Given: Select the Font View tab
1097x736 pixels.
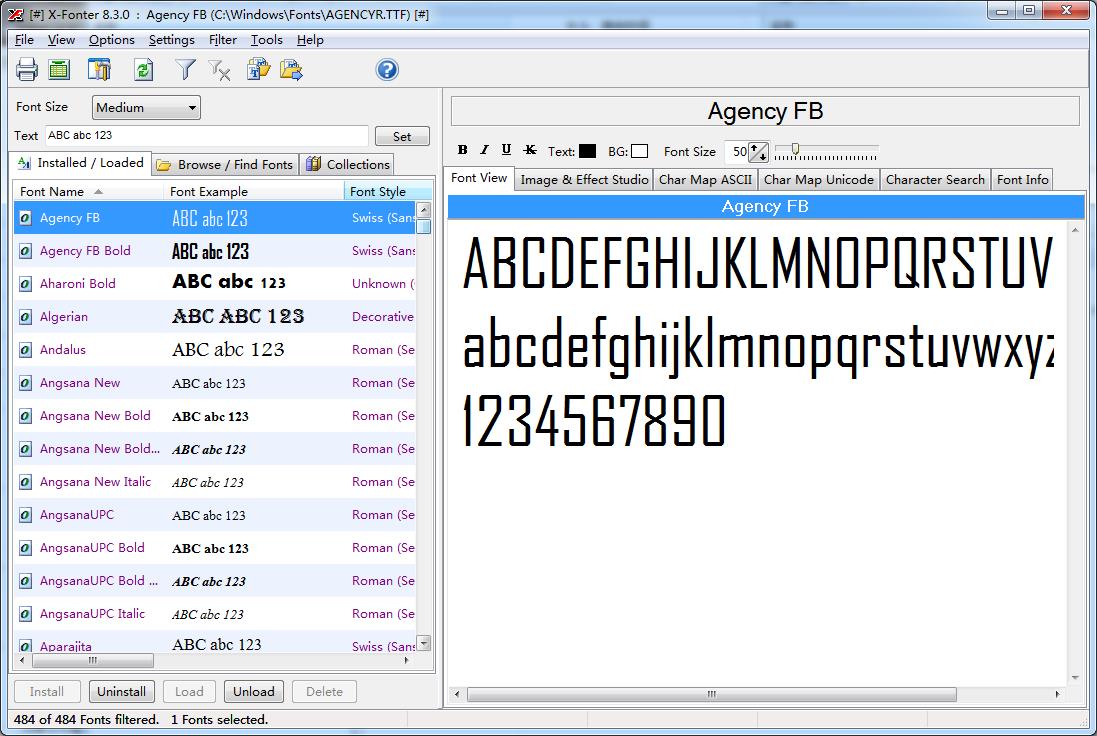Looking at the screenshot, I should pos(479,178).
